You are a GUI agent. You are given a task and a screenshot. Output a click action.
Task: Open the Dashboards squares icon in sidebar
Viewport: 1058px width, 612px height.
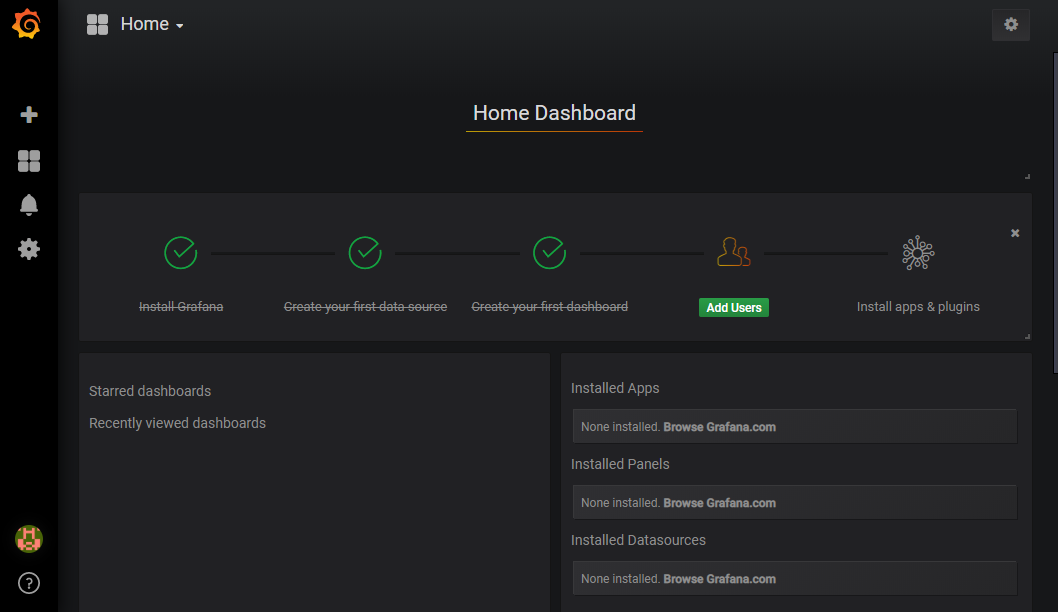pyautogui.click(x=29, y=161)
